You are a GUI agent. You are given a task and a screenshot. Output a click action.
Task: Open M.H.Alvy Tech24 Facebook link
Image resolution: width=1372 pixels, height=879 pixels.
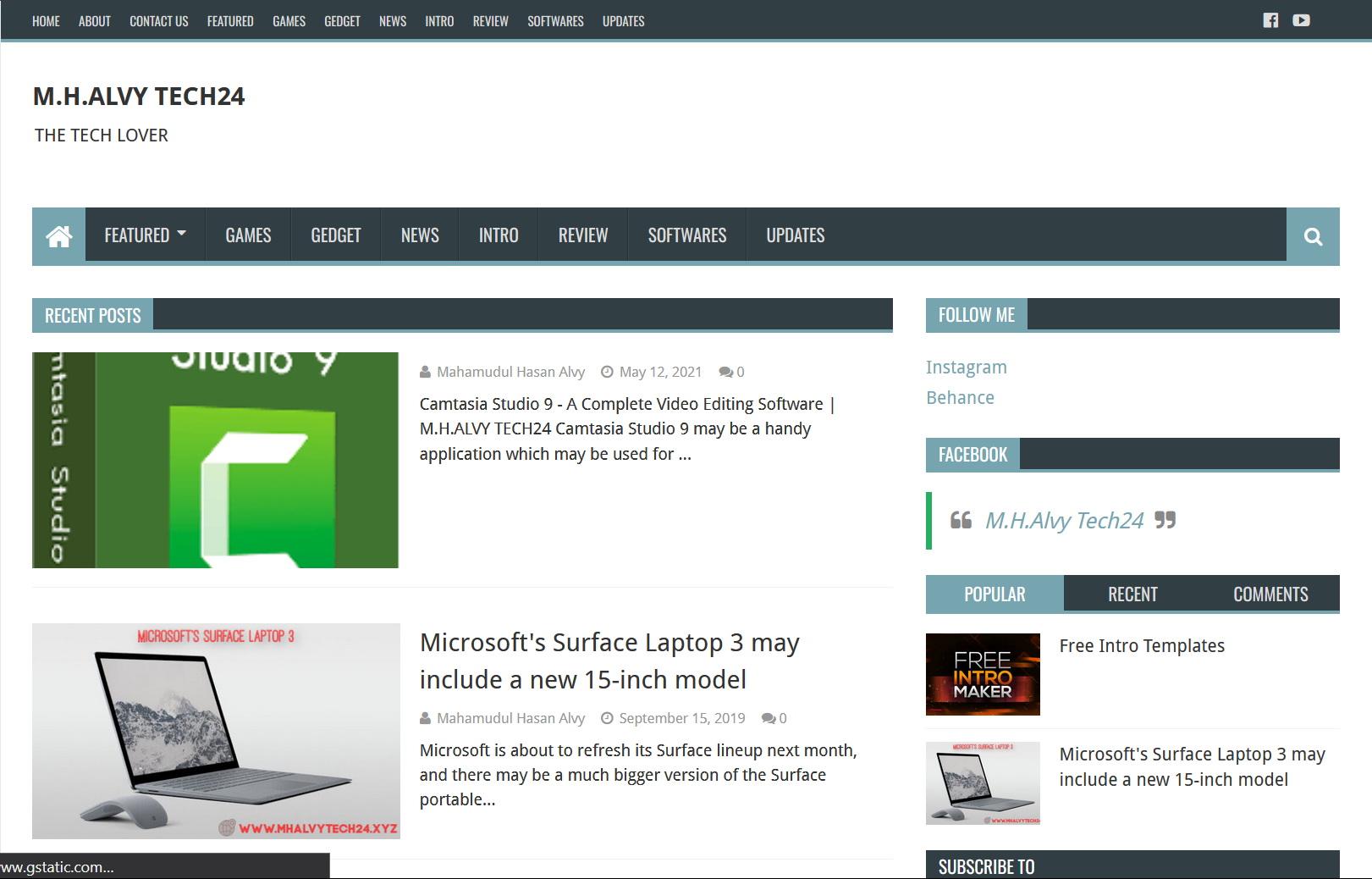pyautogui.click(x=1064, y=520)
